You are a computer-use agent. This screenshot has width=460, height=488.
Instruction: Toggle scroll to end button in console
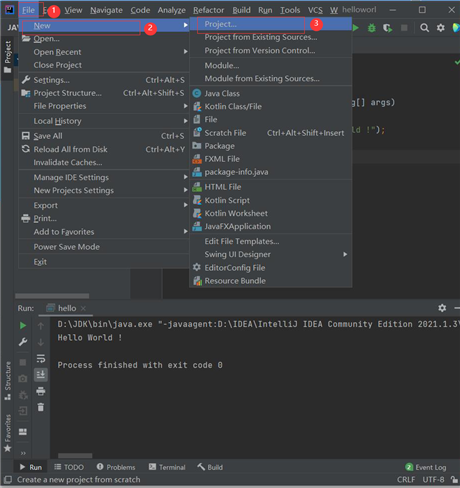tap(41, 375)
